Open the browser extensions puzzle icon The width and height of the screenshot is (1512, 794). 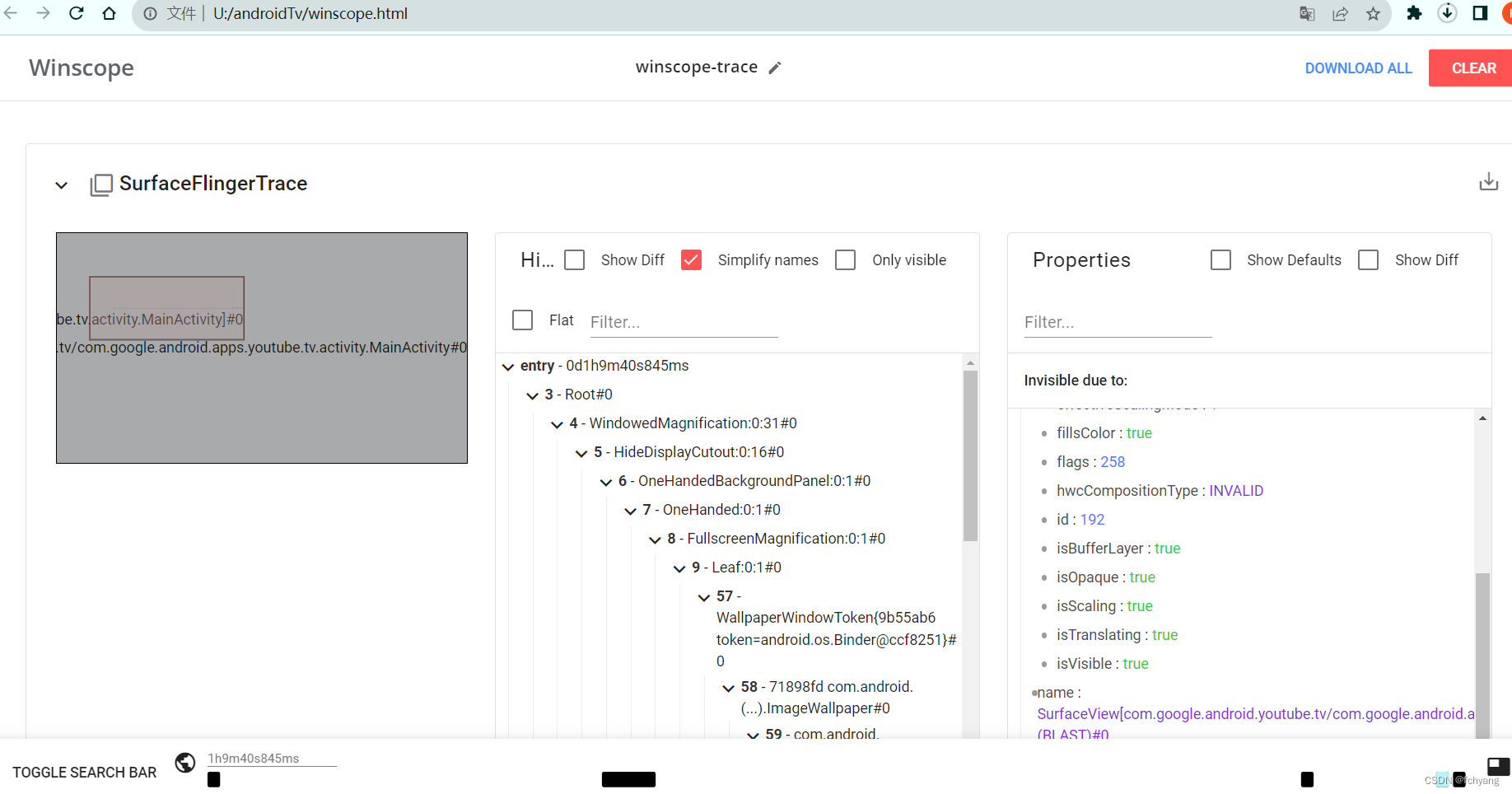(x=1414, y=13)
